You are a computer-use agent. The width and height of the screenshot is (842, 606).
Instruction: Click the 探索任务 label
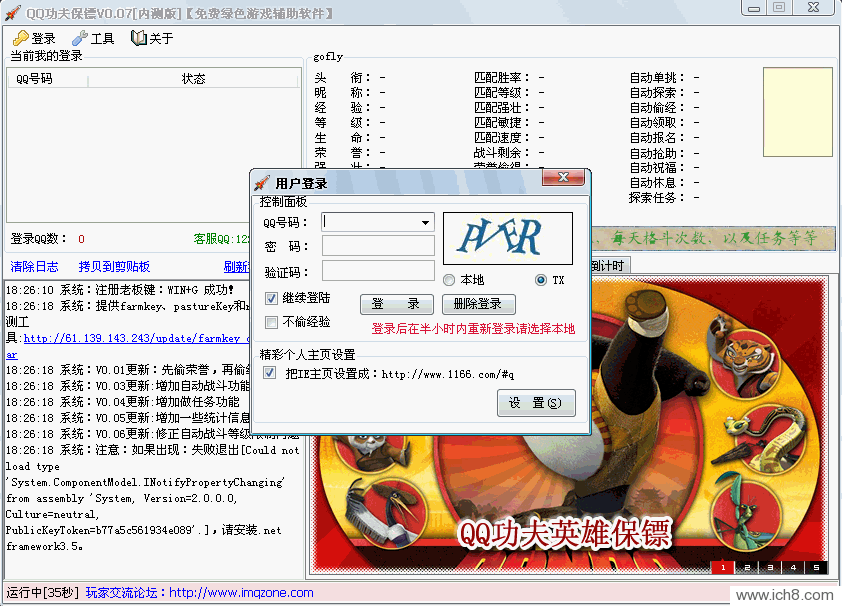click(x=657, y=198)
